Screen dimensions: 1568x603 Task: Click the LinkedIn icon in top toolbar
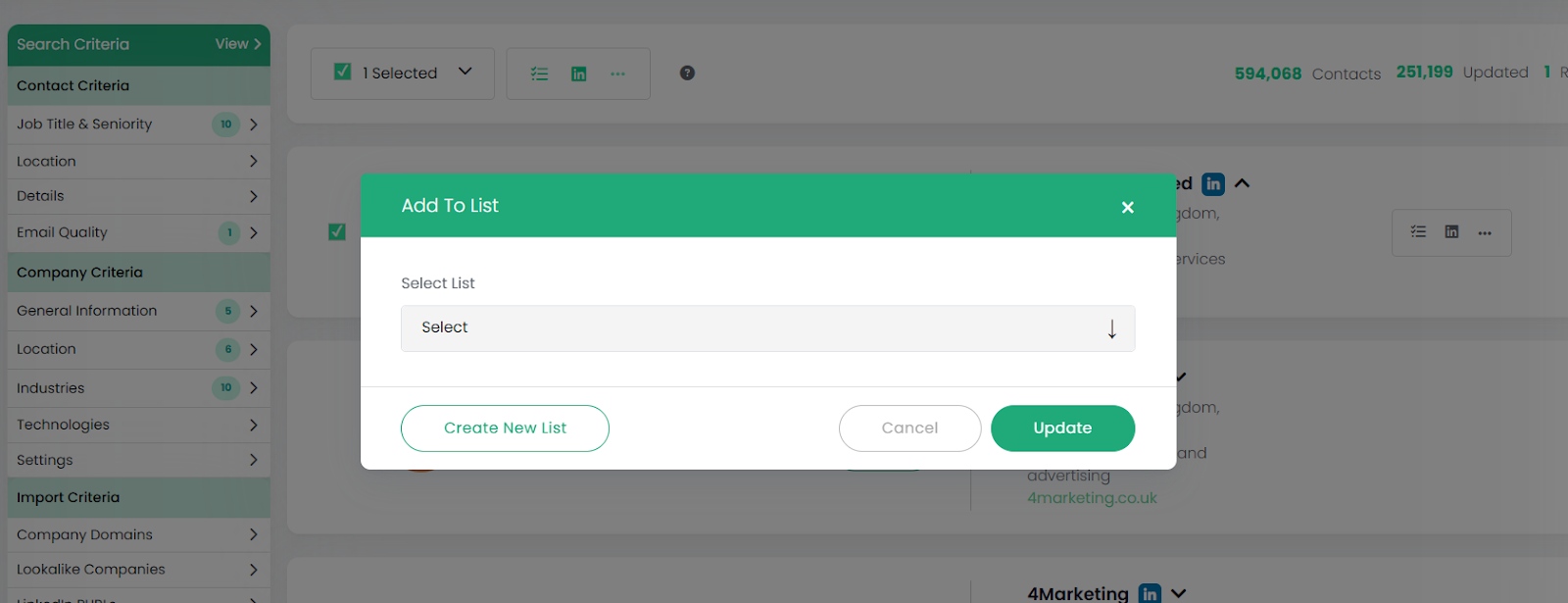(x=579, y=74)
